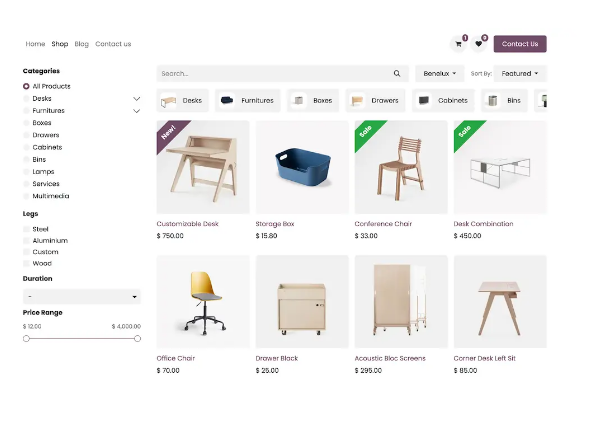
Task: Click the Contact Us button
Action: pyautogui.click(x=520, y=44)
